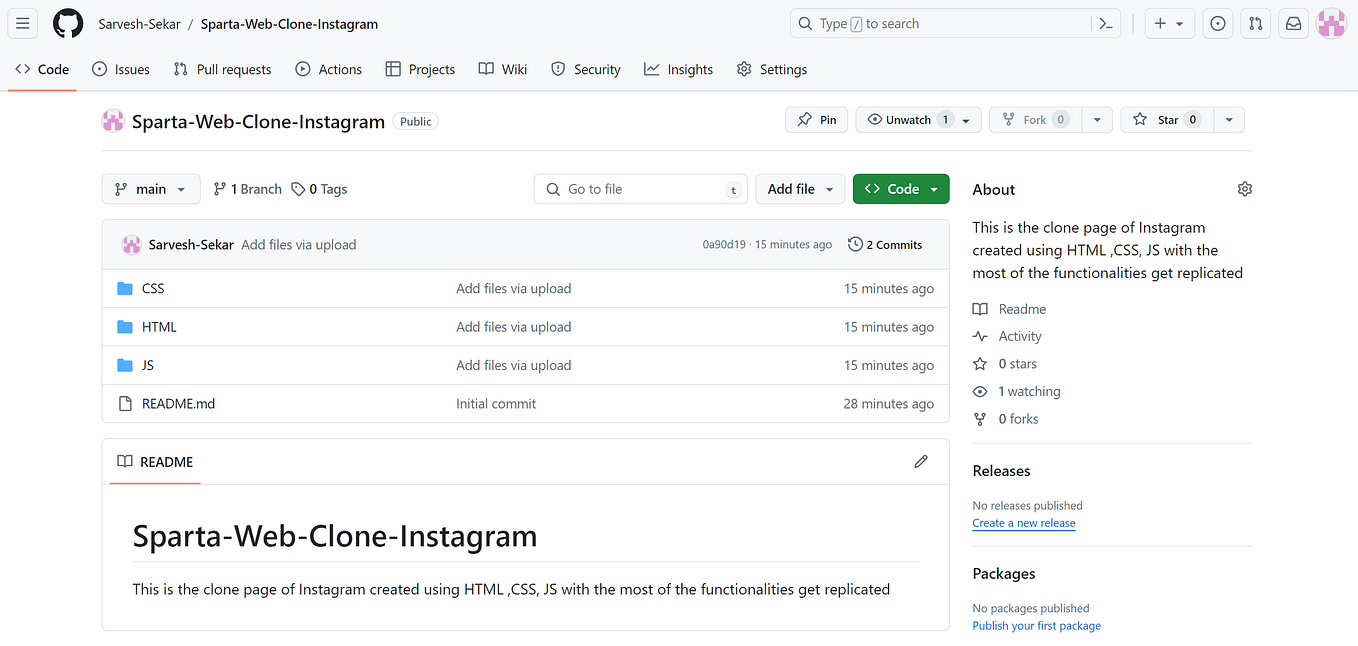Edit README with the pencil icon
Image resolution: width=1358 pixels, height=646 pixels.
pos(921,462)
